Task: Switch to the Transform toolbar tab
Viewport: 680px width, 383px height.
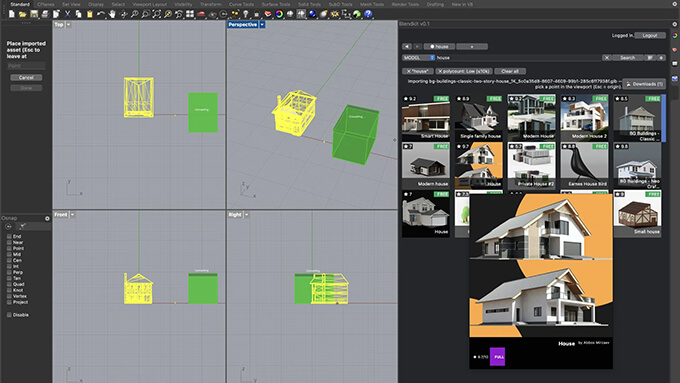Action: [x=211, y=4]
